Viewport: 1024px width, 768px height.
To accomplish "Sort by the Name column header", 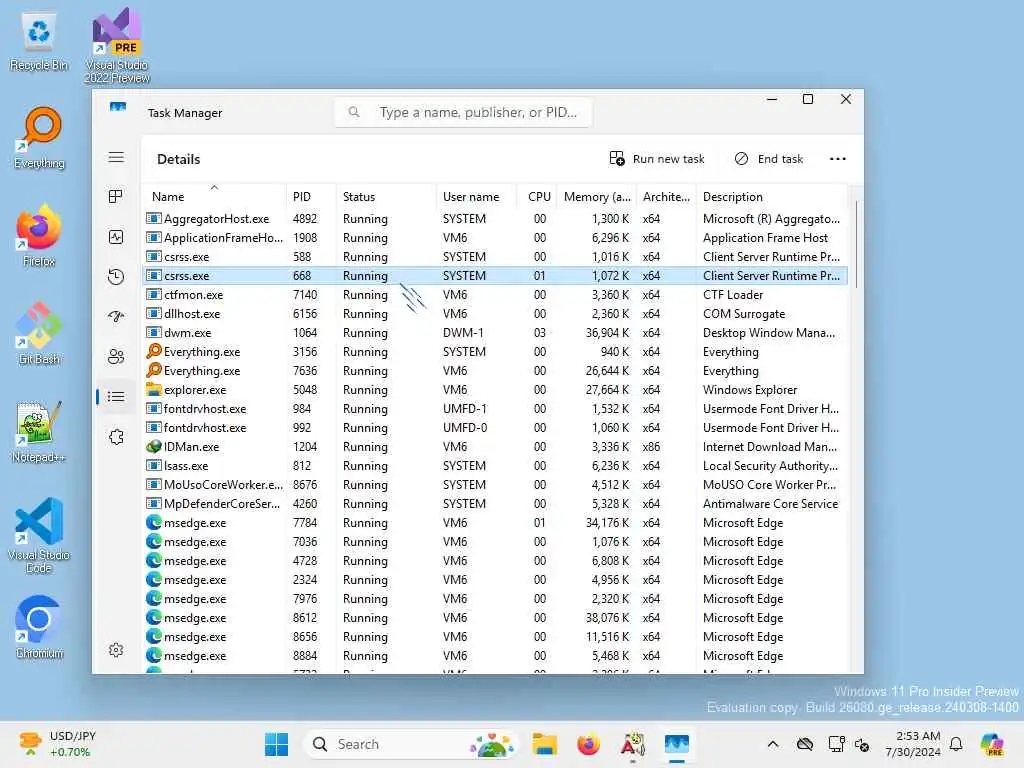I will (x=214, y=196).
